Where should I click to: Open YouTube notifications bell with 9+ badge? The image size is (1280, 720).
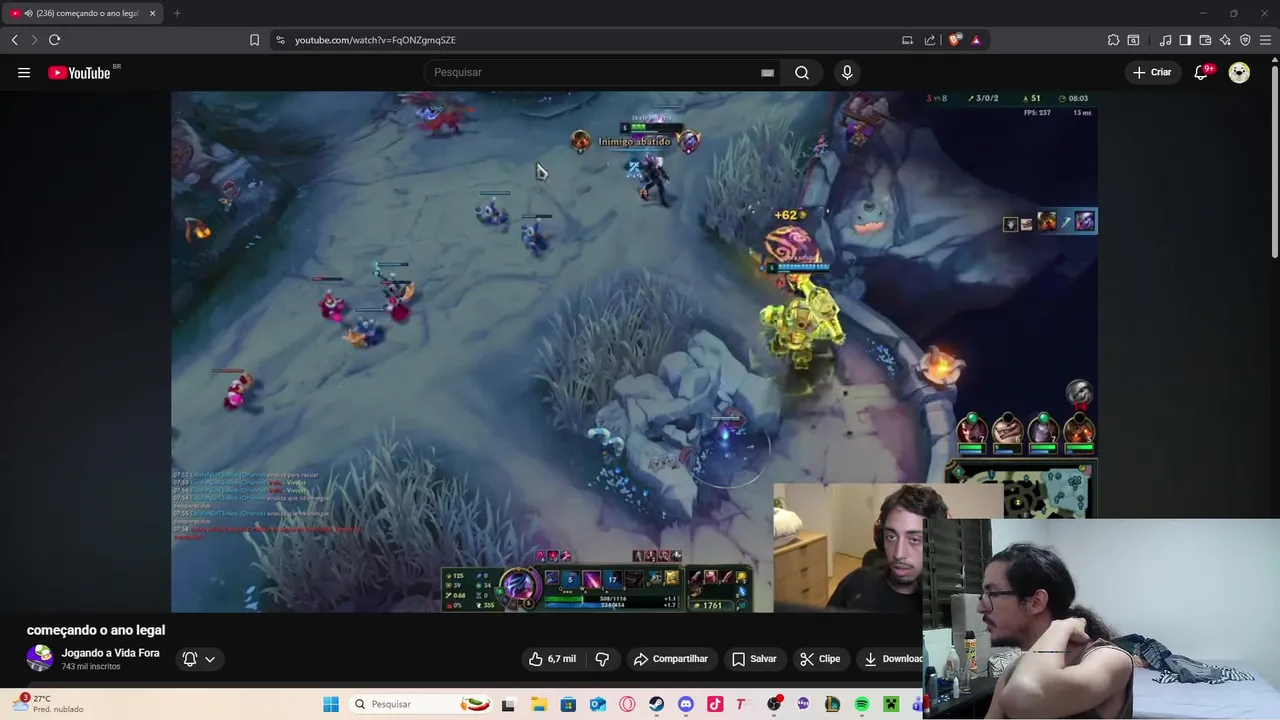pyautogui.click(x=1202, y=72)
